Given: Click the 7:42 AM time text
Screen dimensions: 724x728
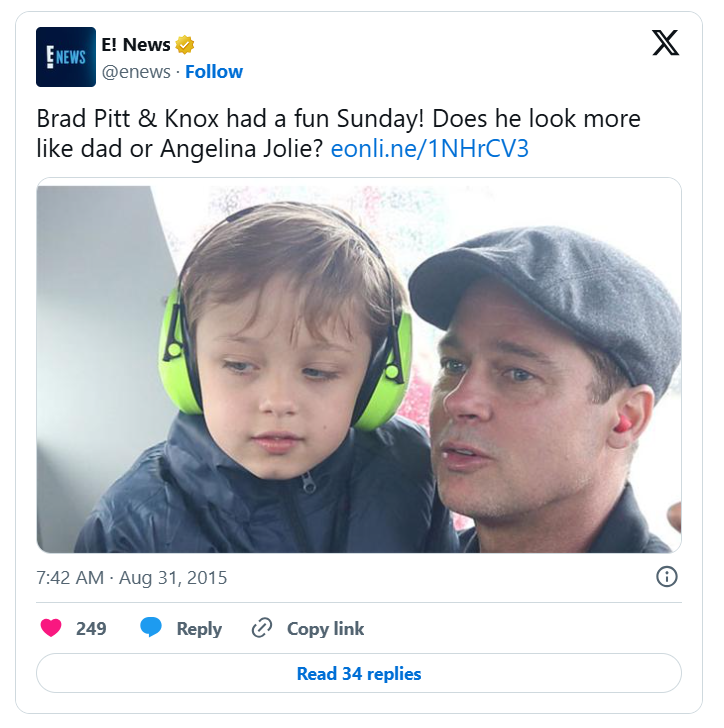Looking at the screenshot, I should coord(70,578).
